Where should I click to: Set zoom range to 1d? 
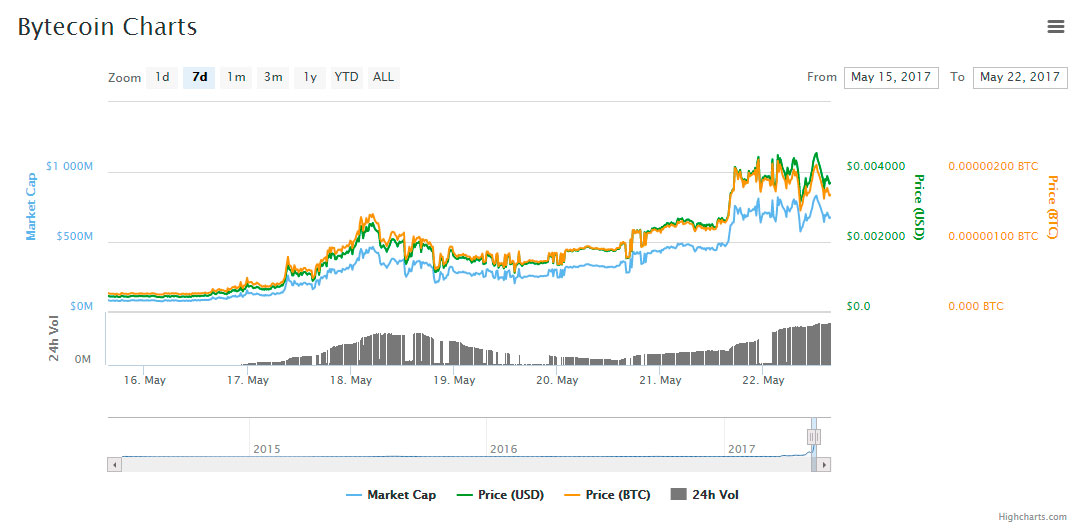162,77
